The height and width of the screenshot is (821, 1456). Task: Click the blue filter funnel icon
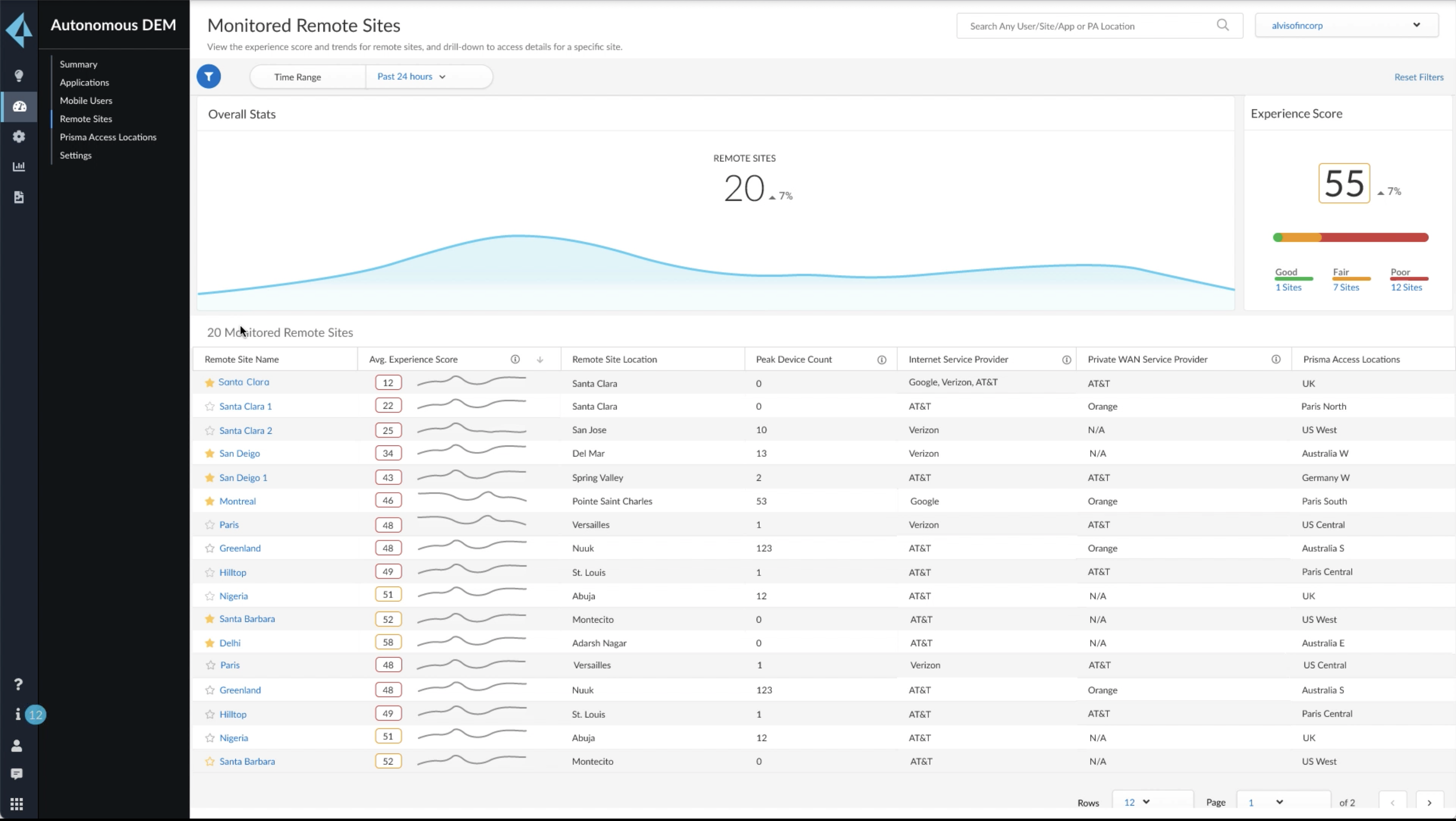pos(209,76)
